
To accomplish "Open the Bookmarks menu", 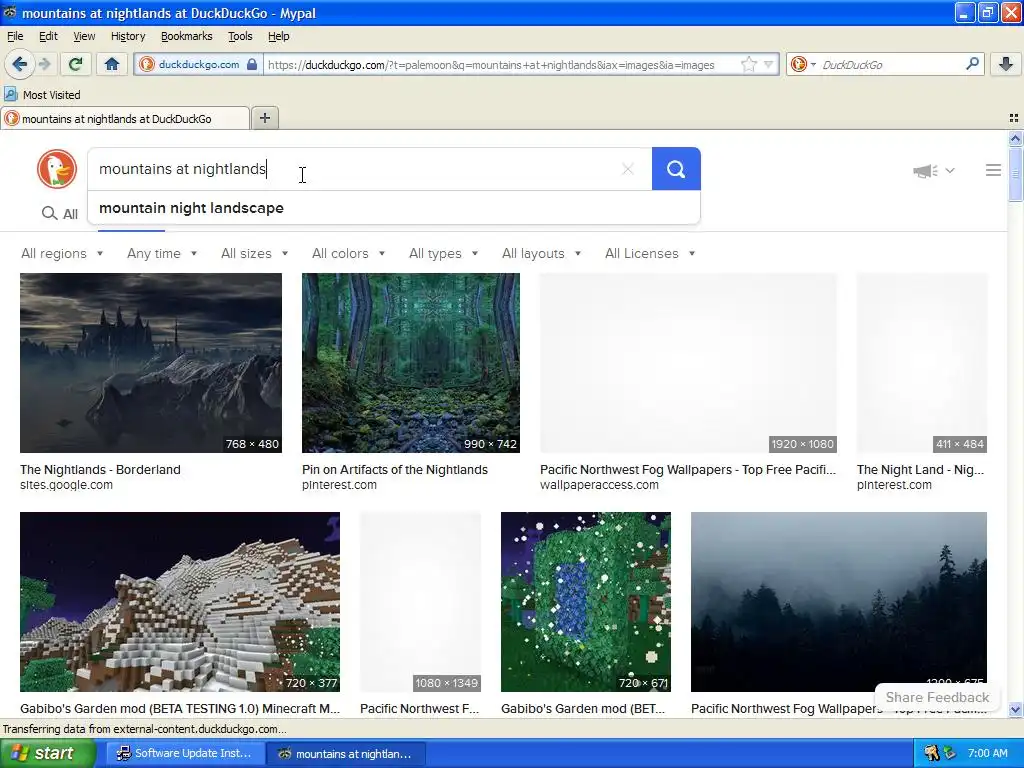I will pos(187,36).
